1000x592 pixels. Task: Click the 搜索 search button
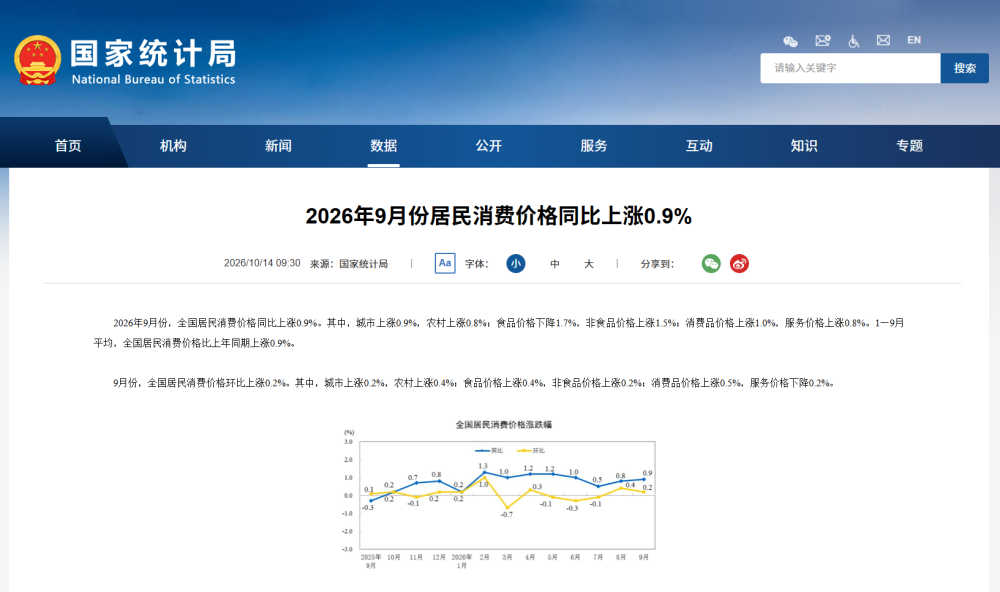pos(964,68)
